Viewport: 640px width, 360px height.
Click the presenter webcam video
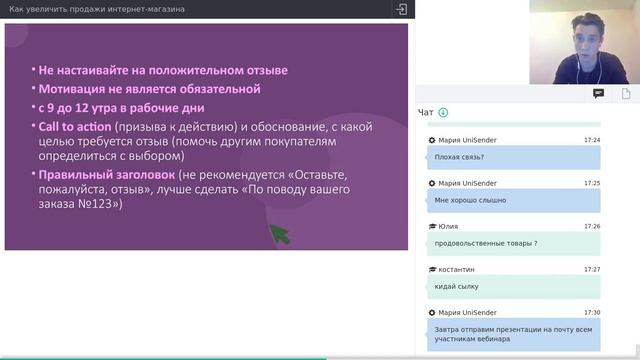click(x=584, y=42)
